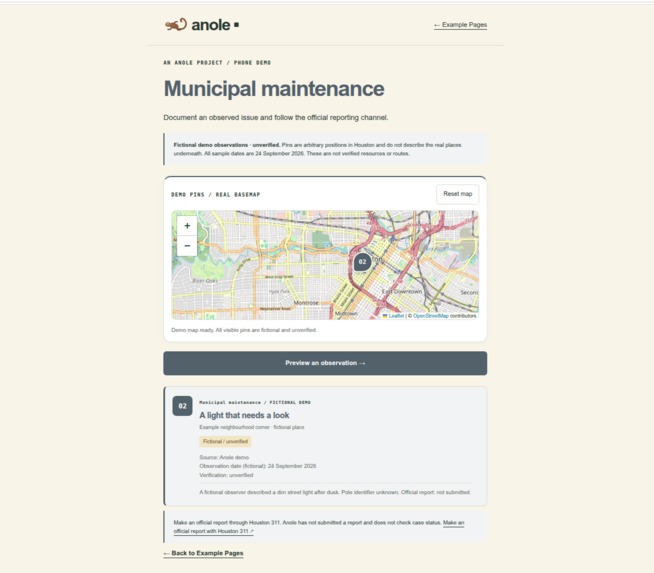Click 'Source: Anole demo' line
This screenshot has width=654, height=573.
tap(224, 457)
